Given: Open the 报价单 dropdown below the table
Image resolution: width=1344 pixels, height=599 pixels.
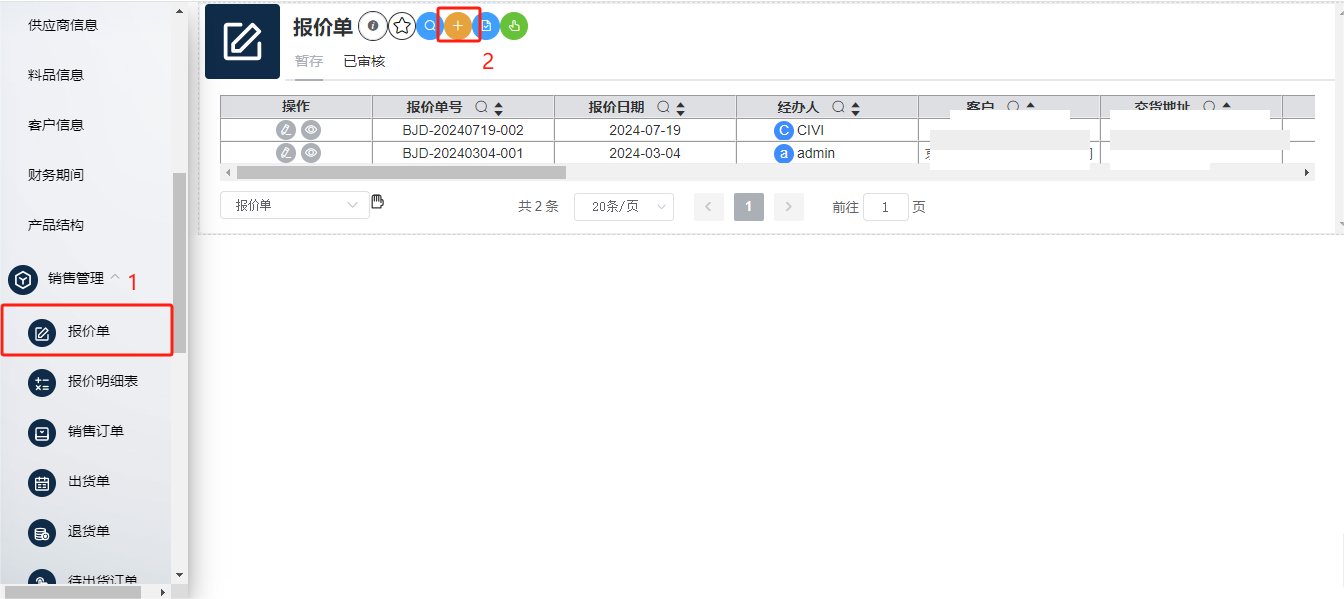Looking at the screenshot, I should [x=295, y=205].
